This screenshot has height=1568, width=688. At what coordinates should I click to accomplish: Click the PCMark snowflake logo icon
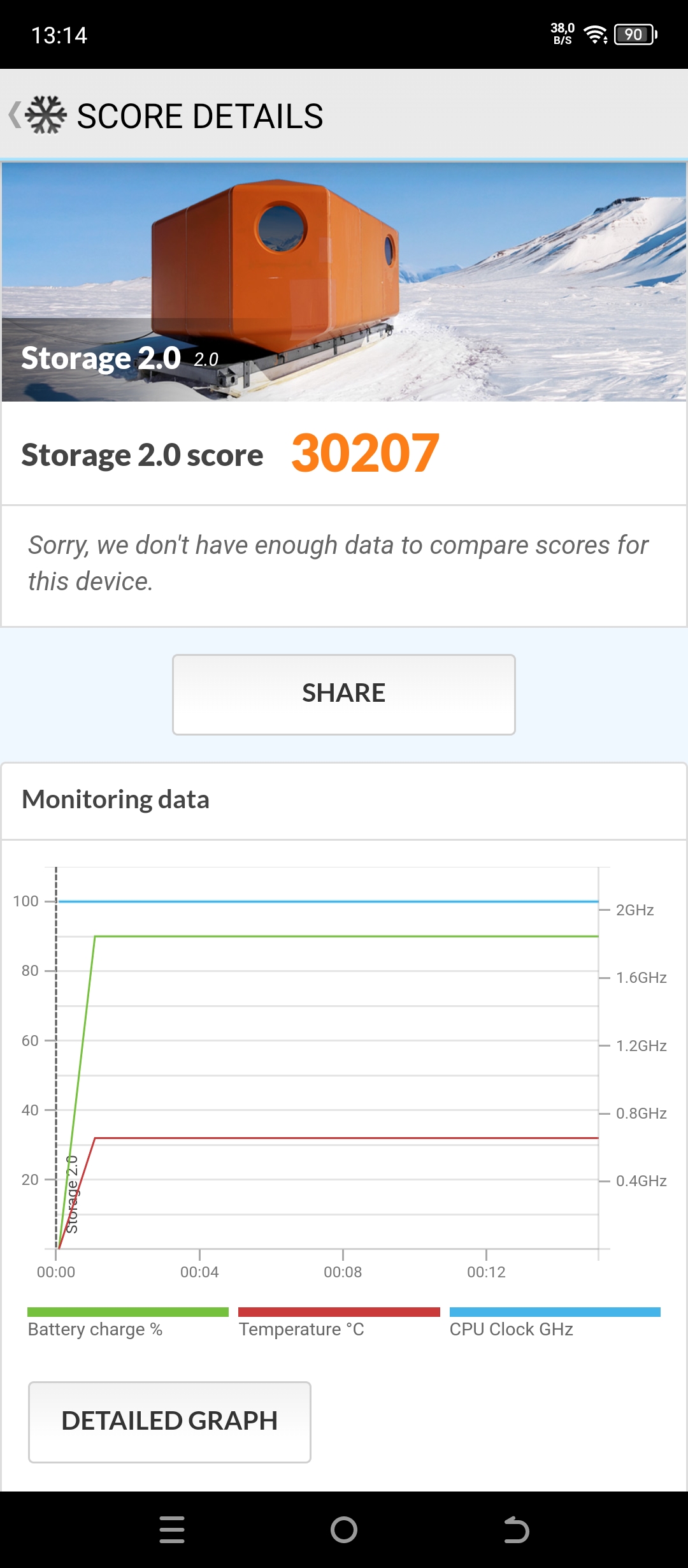pyautogui.click(x=46, y=115)
